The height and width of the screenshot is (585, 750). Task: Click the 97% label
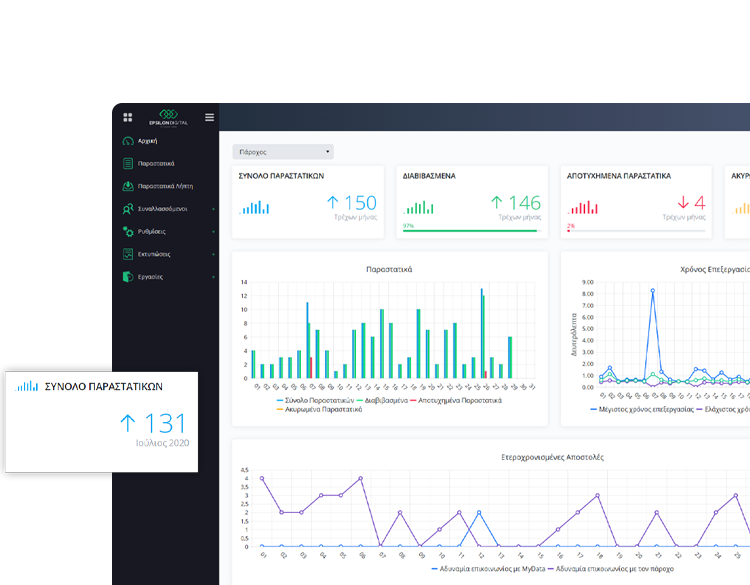pyautogui.click(x=408, y=226)
